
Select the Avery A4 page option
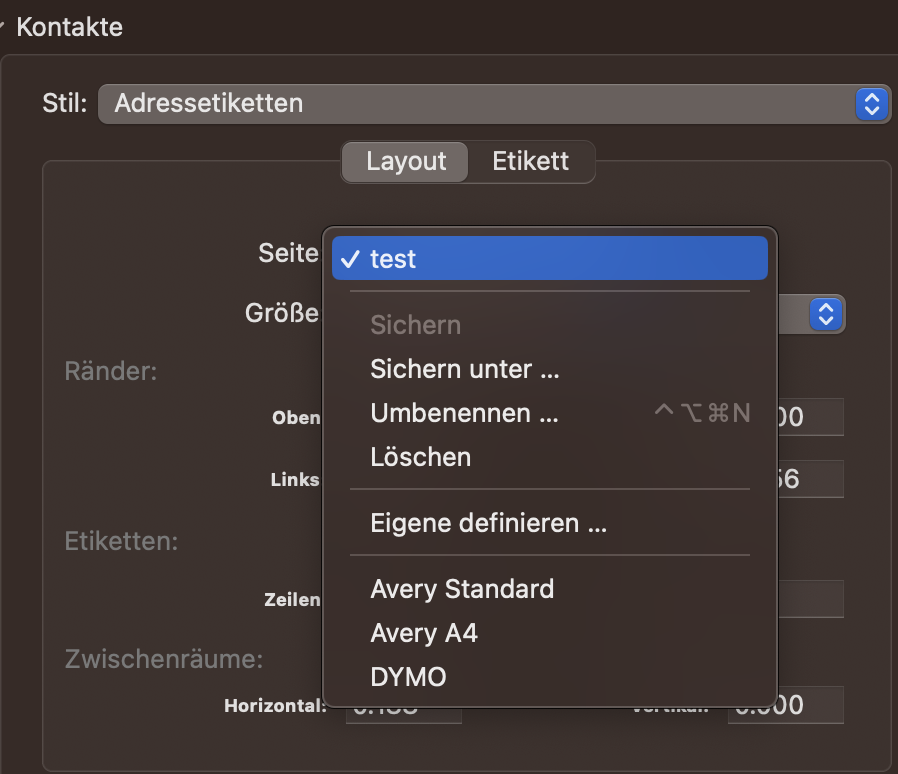(424, 633)
